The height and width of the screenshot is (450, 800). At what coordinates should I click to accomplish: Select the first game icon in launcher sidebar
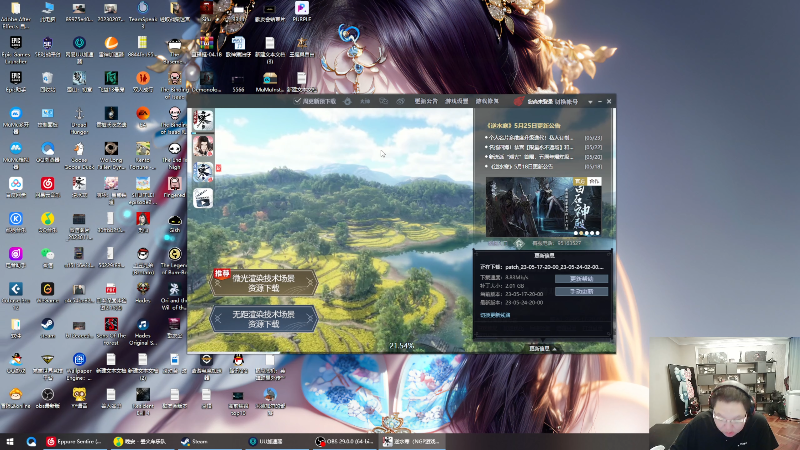tap(203, 120)
